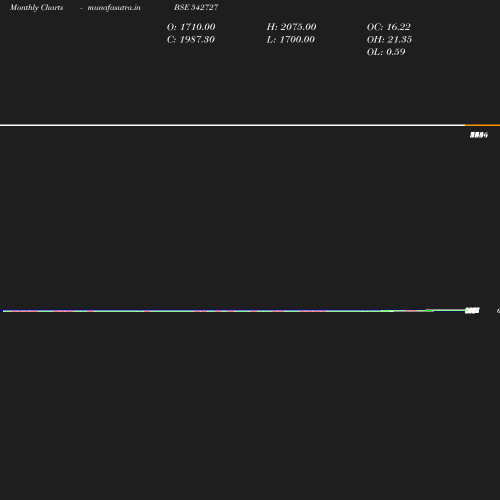Click the green segment near the chart line's right end
Viewport: 500px width, 500px height.
(430, 311)
